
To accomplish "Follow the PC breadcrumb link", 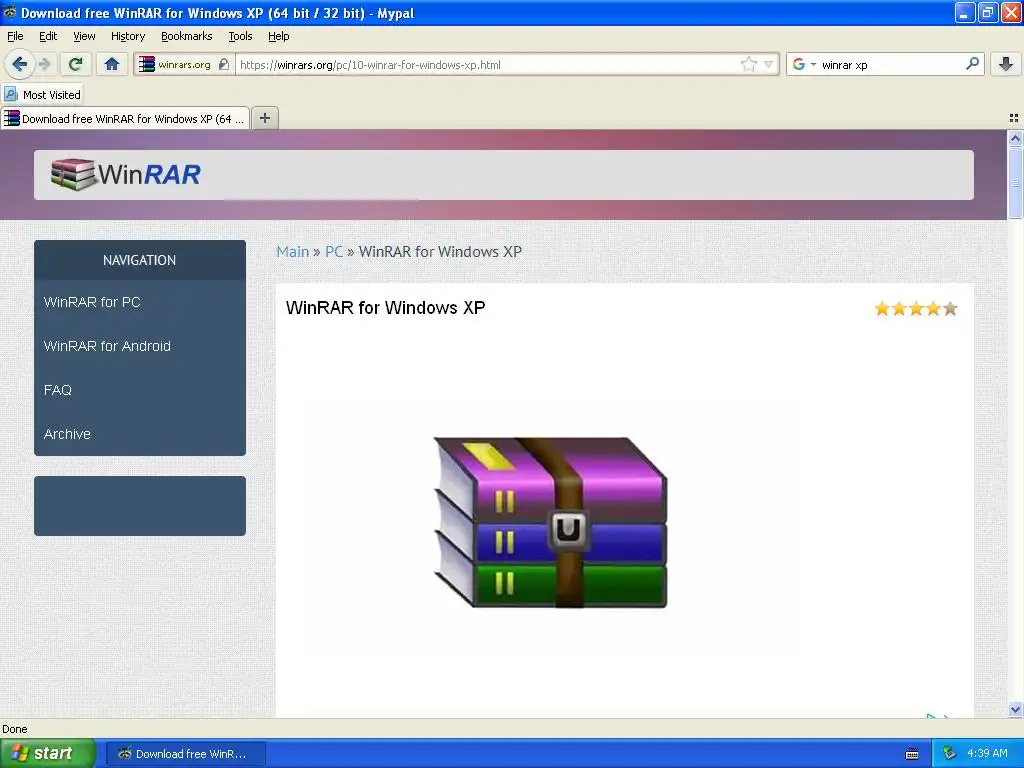I will coord(334,251).
